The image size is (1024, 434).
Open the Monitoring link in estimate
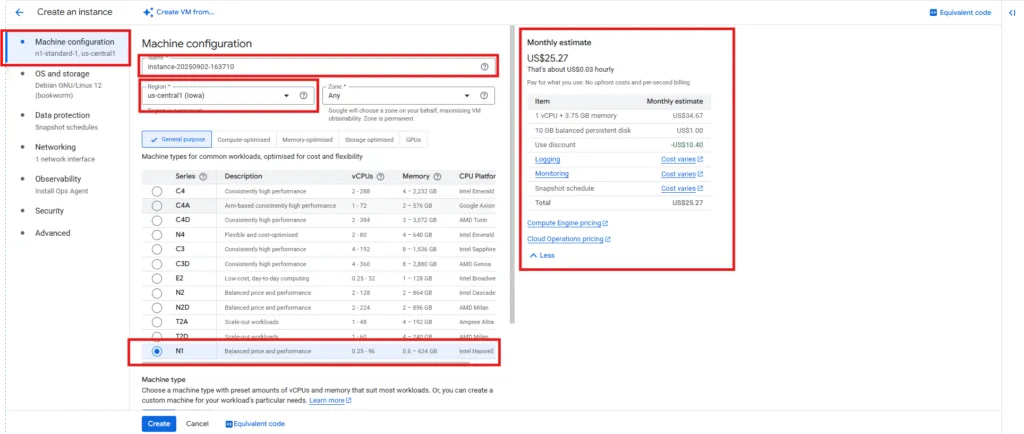(x=552, y=174)
